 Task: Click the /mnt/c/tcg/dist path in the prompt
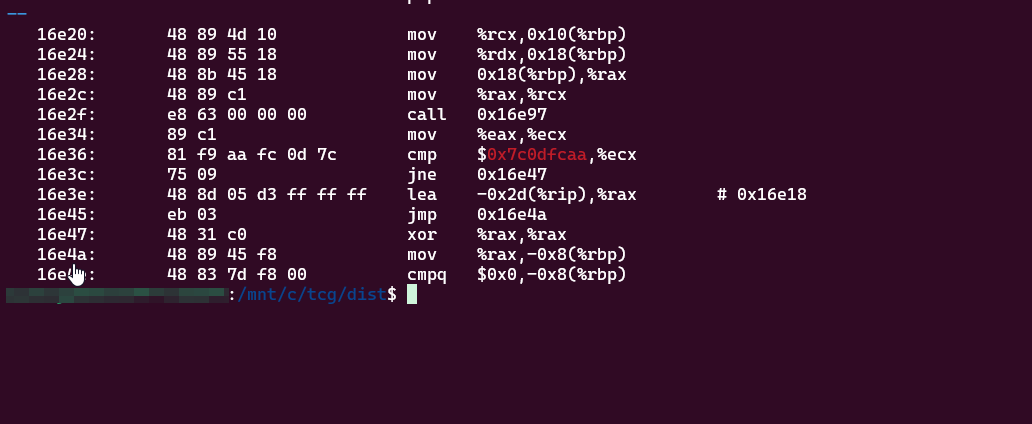(312, 295)
